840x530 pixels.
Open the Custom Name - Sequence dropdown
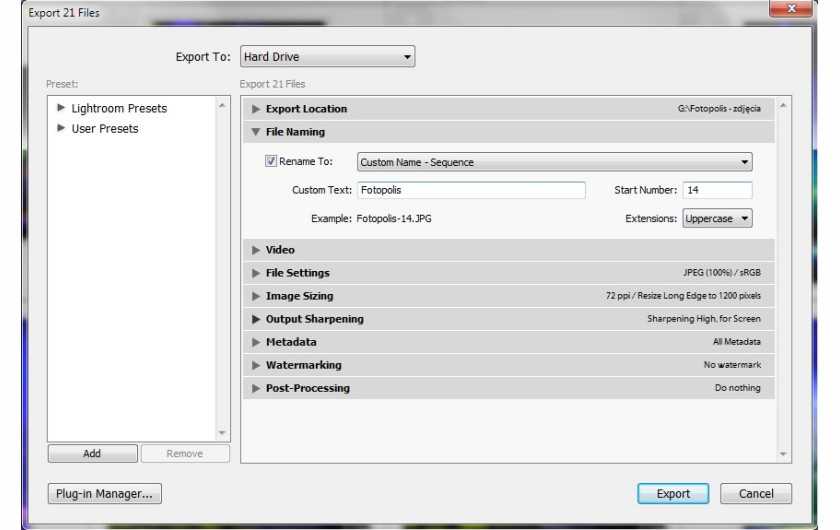coord(554,162)
